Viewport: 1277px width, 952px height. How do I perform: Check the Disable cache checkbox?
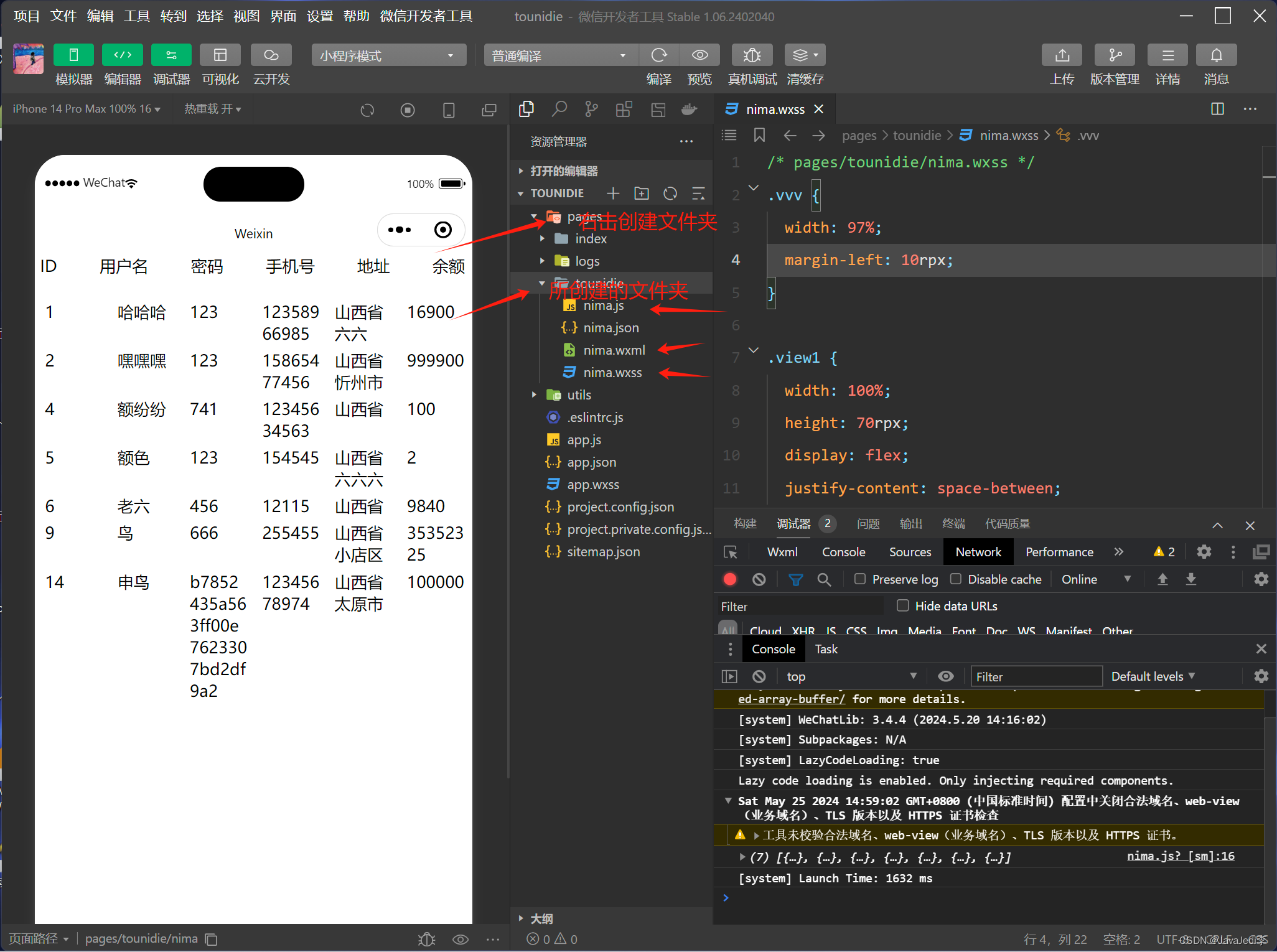[x=956, y=579]
